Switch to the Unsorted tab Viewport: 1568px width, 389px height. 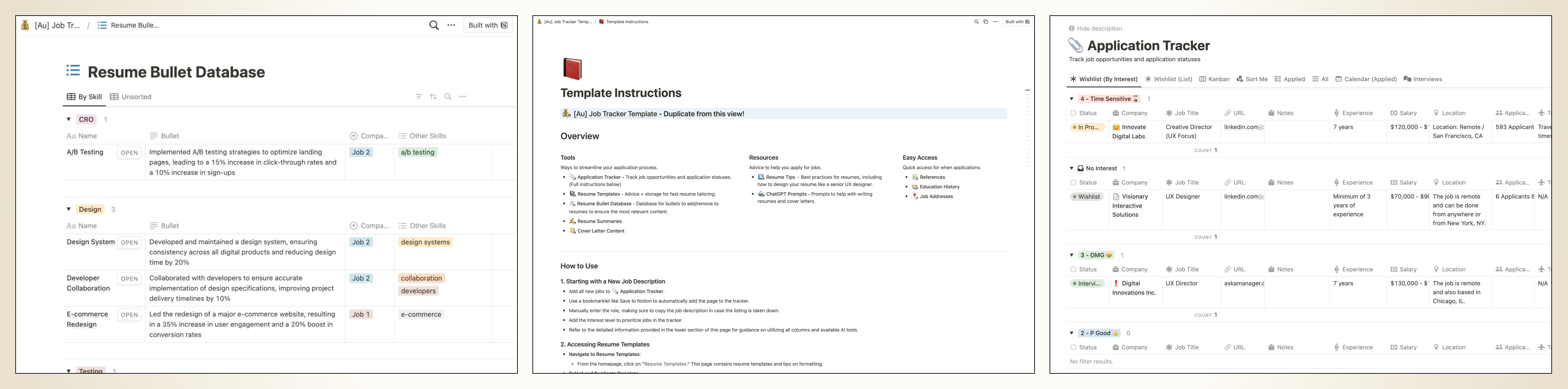131,96
